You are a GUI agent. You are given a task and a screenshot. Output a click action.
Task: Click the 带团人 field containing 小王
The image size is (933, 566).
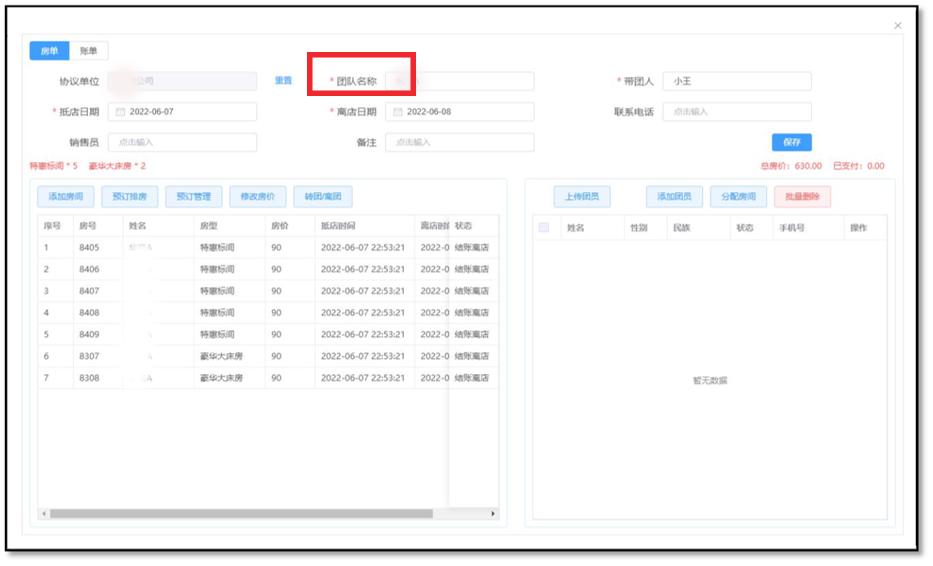(737, 81)
